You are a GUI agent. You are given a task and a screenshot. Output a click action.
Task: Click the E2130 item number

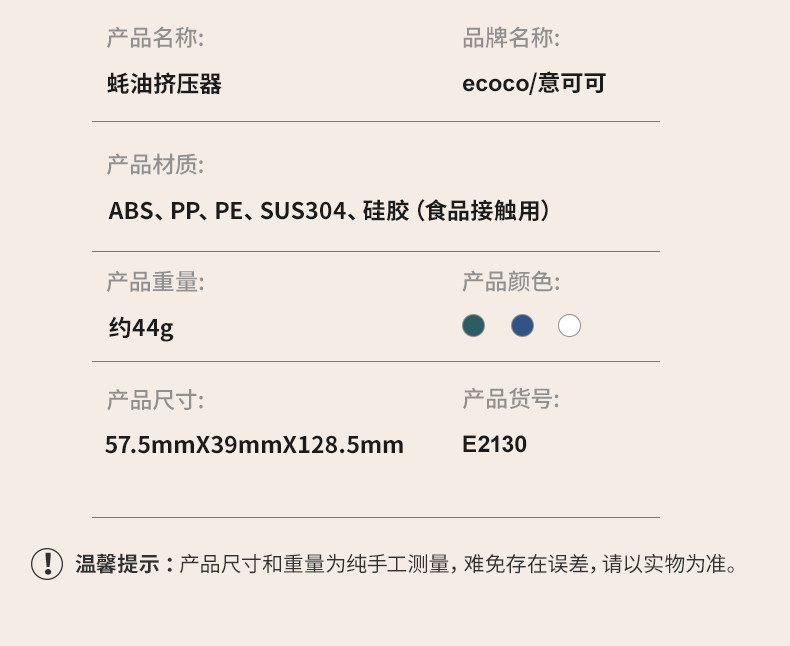click(494, 444)
